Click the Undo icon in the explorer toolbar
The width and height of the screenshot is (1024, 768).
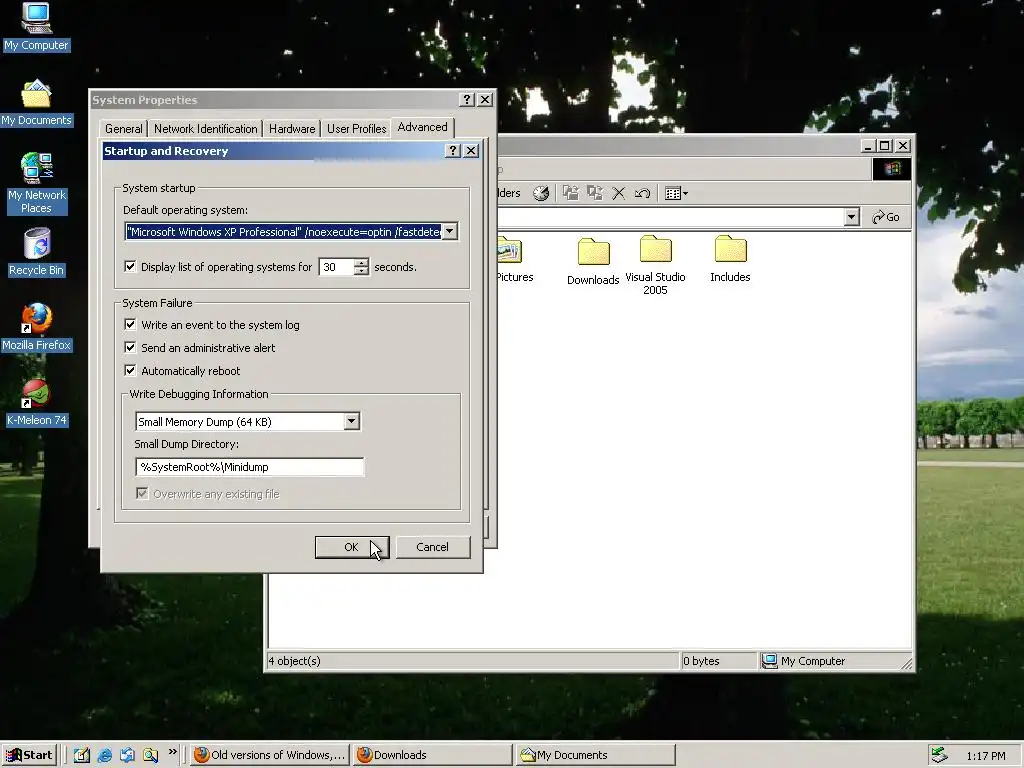643,193
